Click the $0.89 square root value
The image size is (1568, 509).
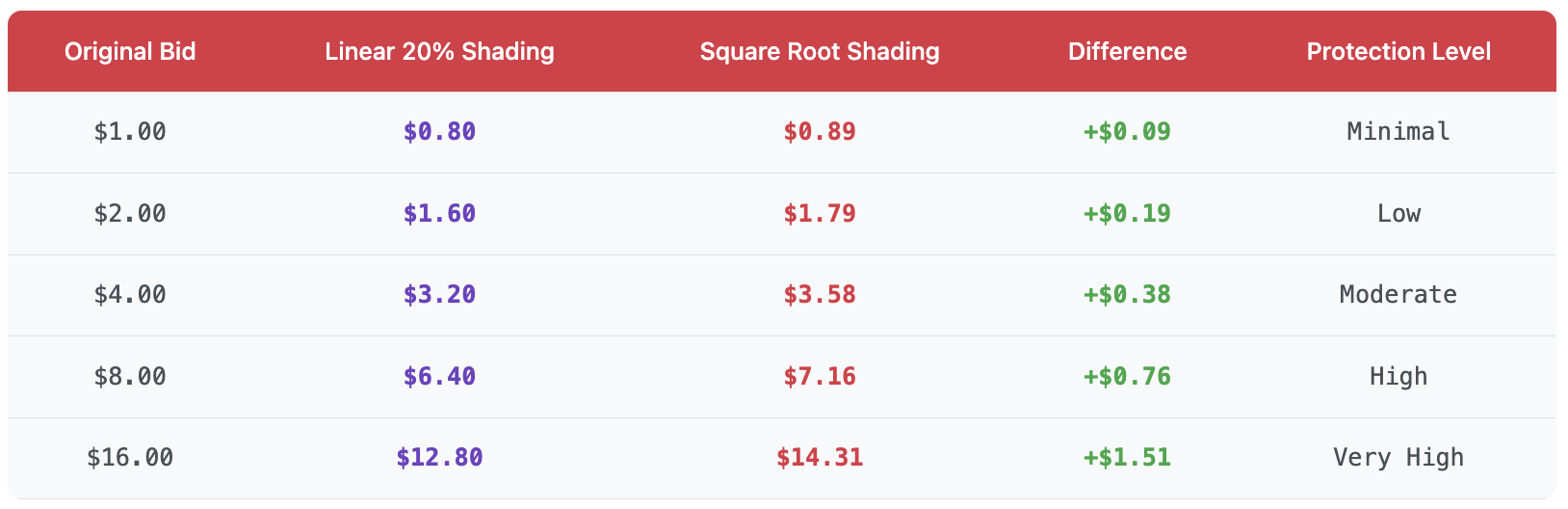point(820,131)
